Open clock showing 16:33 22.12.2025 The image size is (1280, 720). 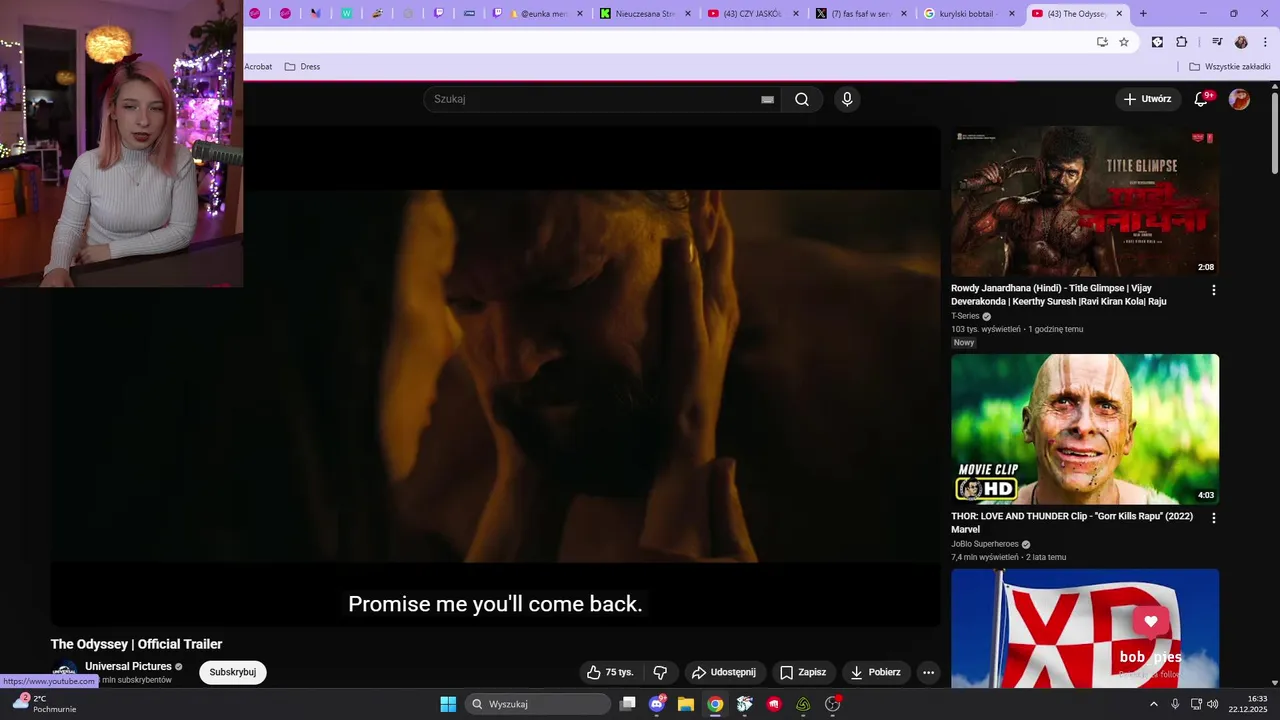(x=1250, y=704)
